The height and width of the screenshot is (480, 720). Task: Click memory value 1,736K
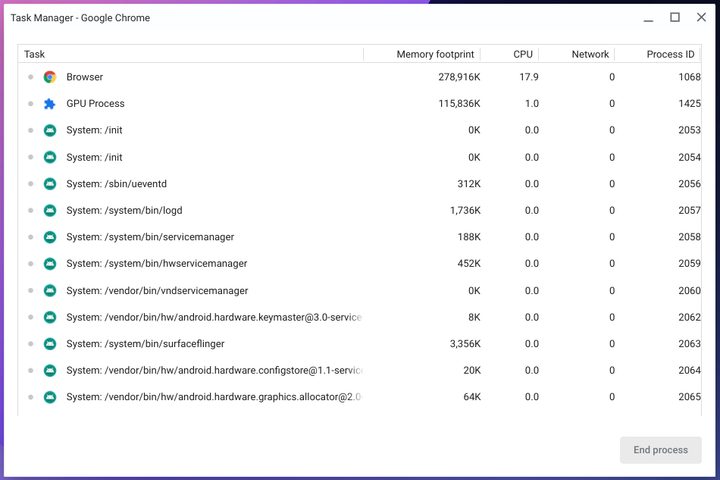point(465,210)
